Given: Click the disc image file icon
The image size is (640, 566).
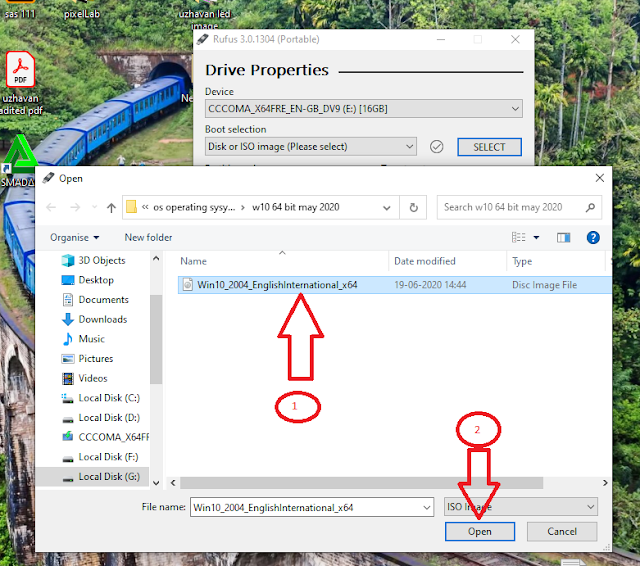Looking at the screenshot, I should click(187, 284).
